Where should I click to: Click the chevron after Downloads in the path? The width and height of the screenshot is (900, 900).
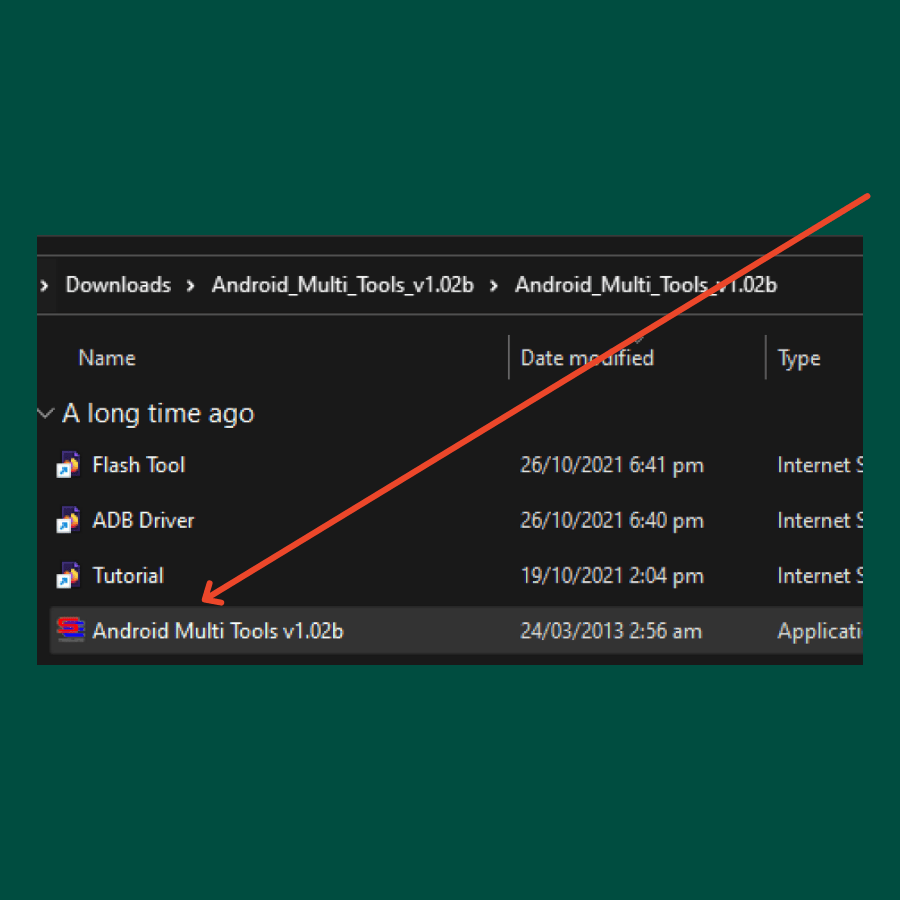[x=190, y=285]
